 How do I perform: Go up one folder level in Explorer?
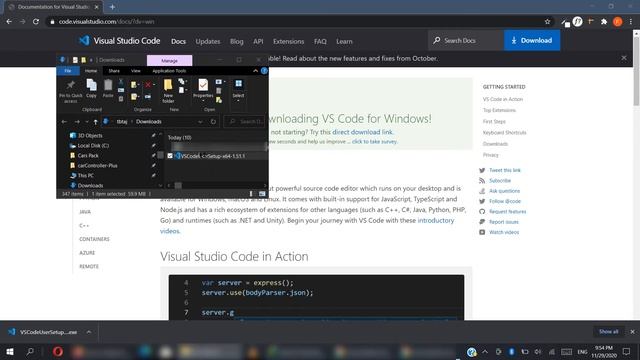click(x=96, y=122)
